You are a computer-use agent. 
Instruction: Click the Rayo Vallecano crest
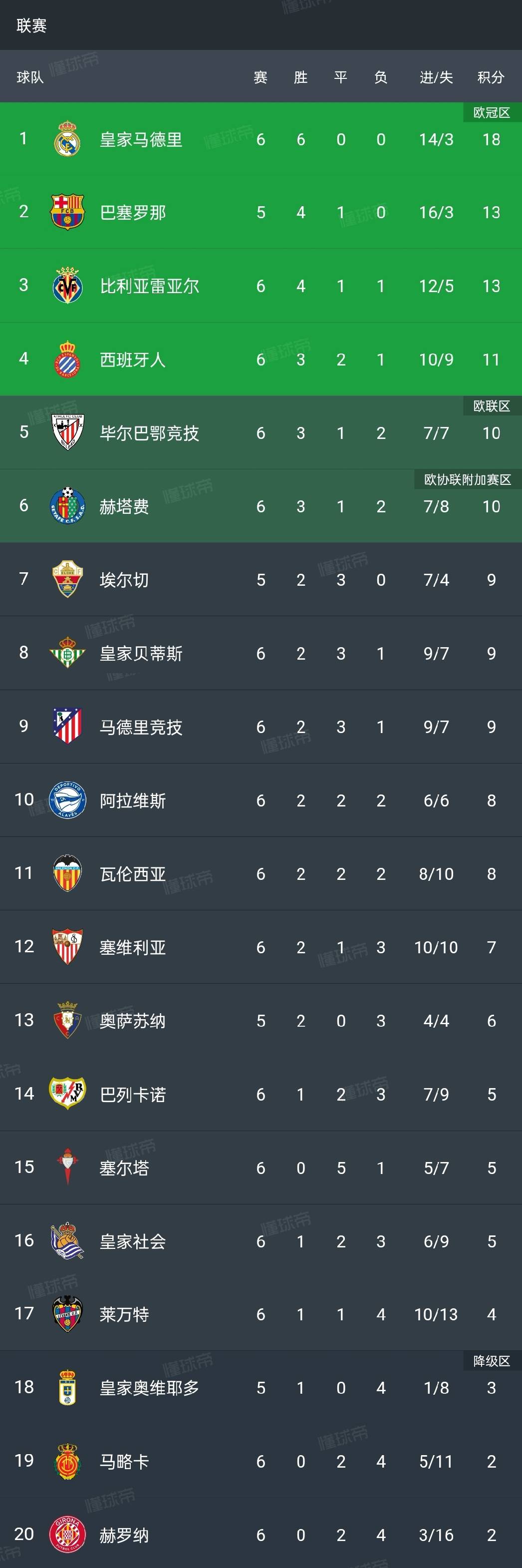point(68,1094)
